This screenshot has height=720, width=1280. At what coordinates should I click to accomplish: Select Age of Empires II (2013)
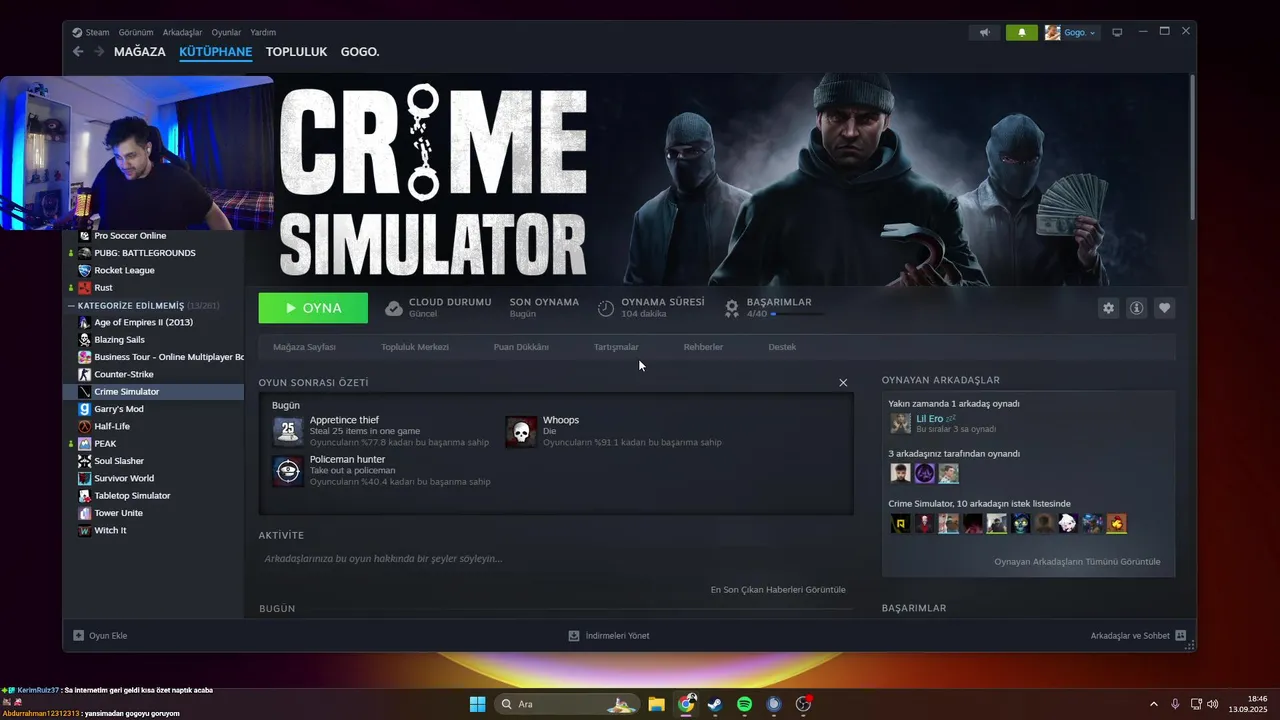pos(143,322)
